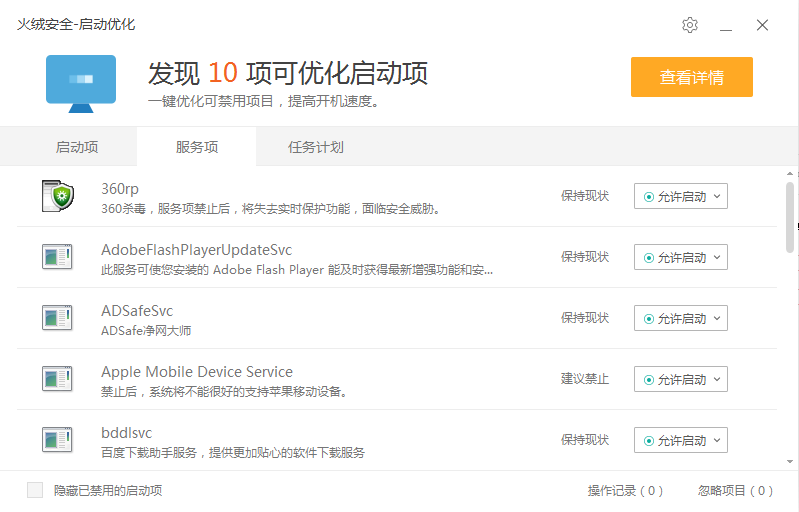Click the ADSafeSvc service icon
The height and width of the screenshot is (512, 799).
pos(57,318)
